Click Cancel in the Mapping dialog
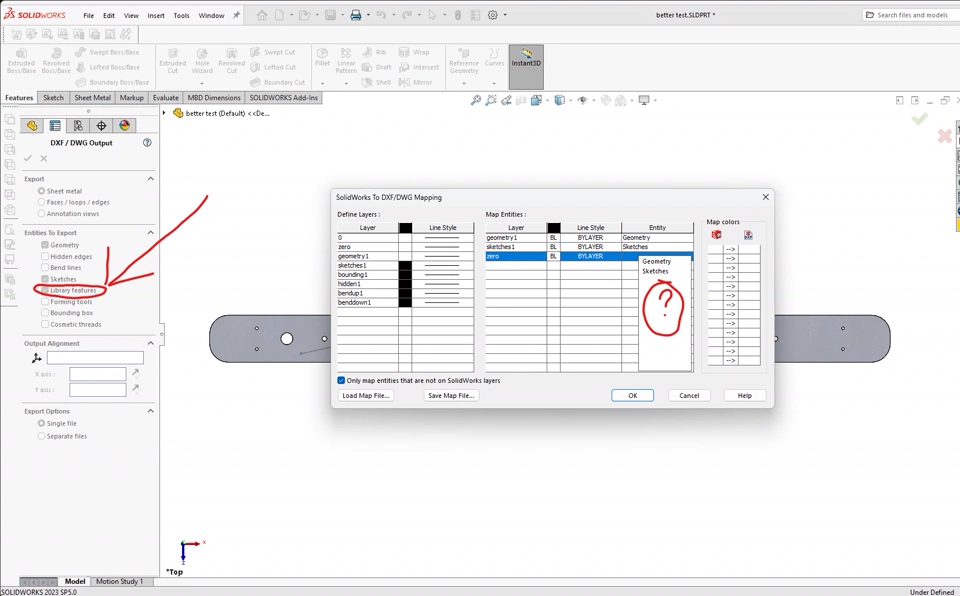Viewport: 960px width, 596px height. 689,396
